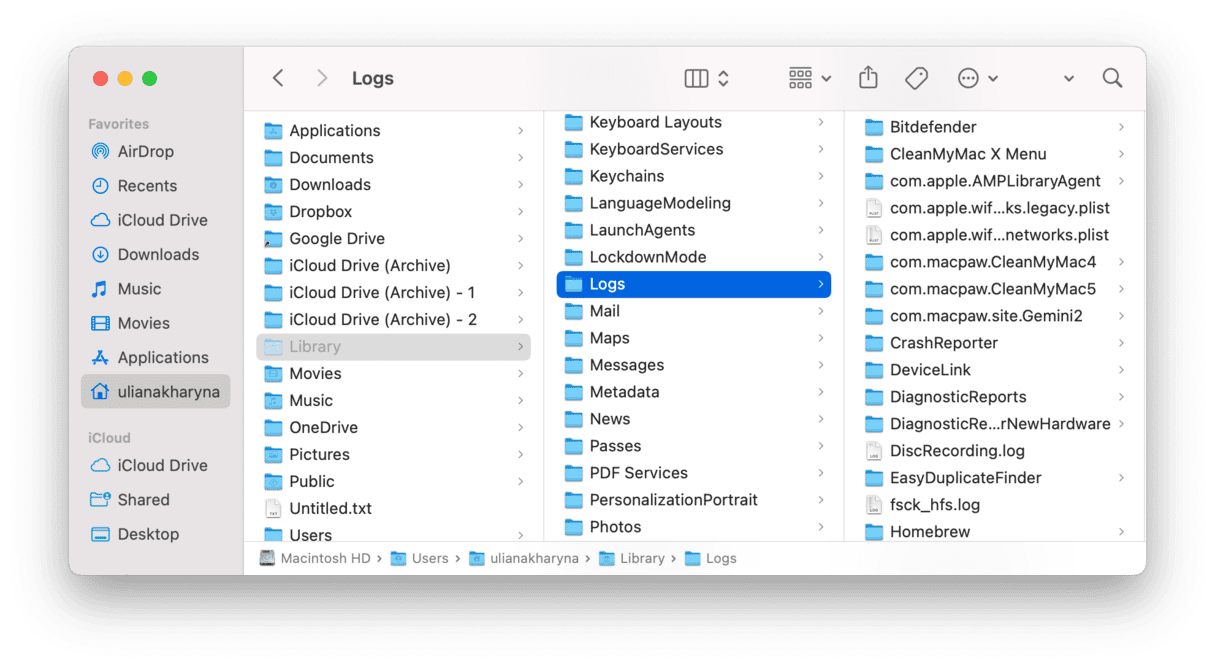Select the CleanMyMac X Menu folder
The width and height of the screenshot is (1215, 666).
[x=994, y=154]
